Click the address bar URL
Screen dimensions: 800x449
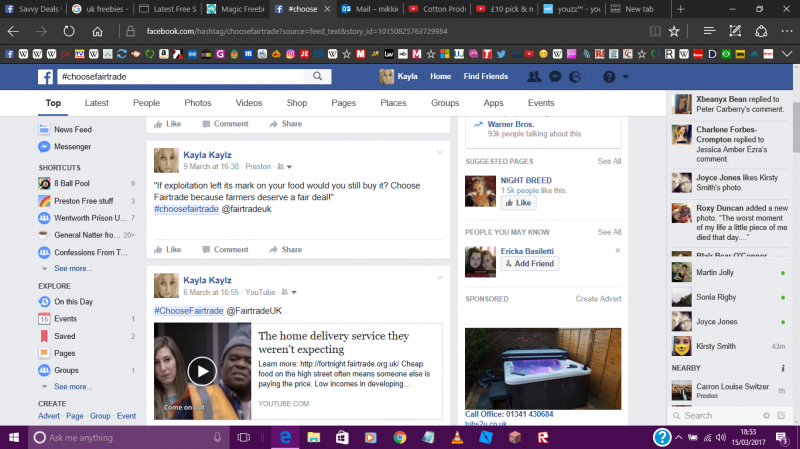[x=297, y=31]
